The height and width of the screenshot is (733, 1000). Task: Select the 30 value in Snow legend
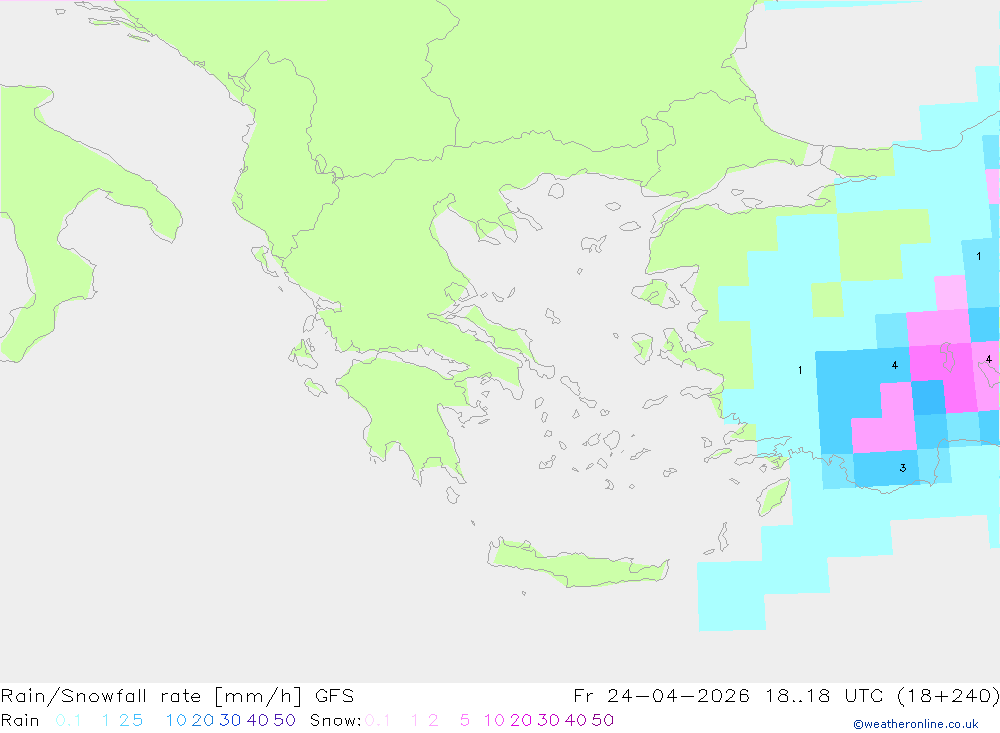click(548, 720)
